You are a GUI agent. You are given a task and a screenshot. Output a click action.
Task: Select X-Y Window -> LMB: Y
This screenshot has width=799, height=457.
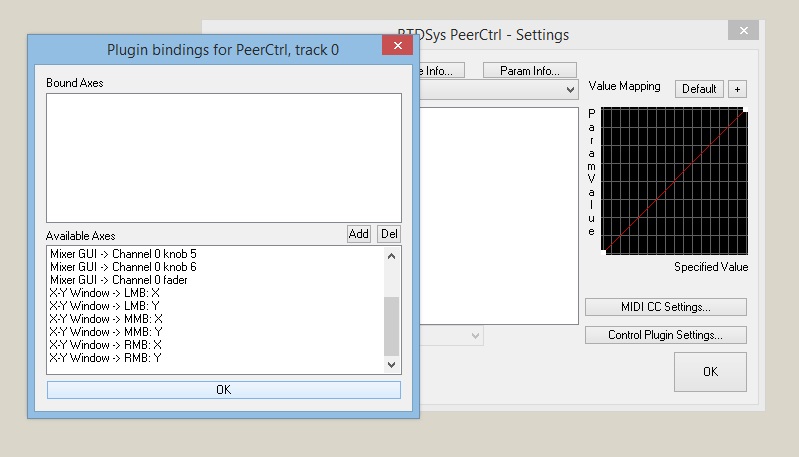(x=104, y=306)
